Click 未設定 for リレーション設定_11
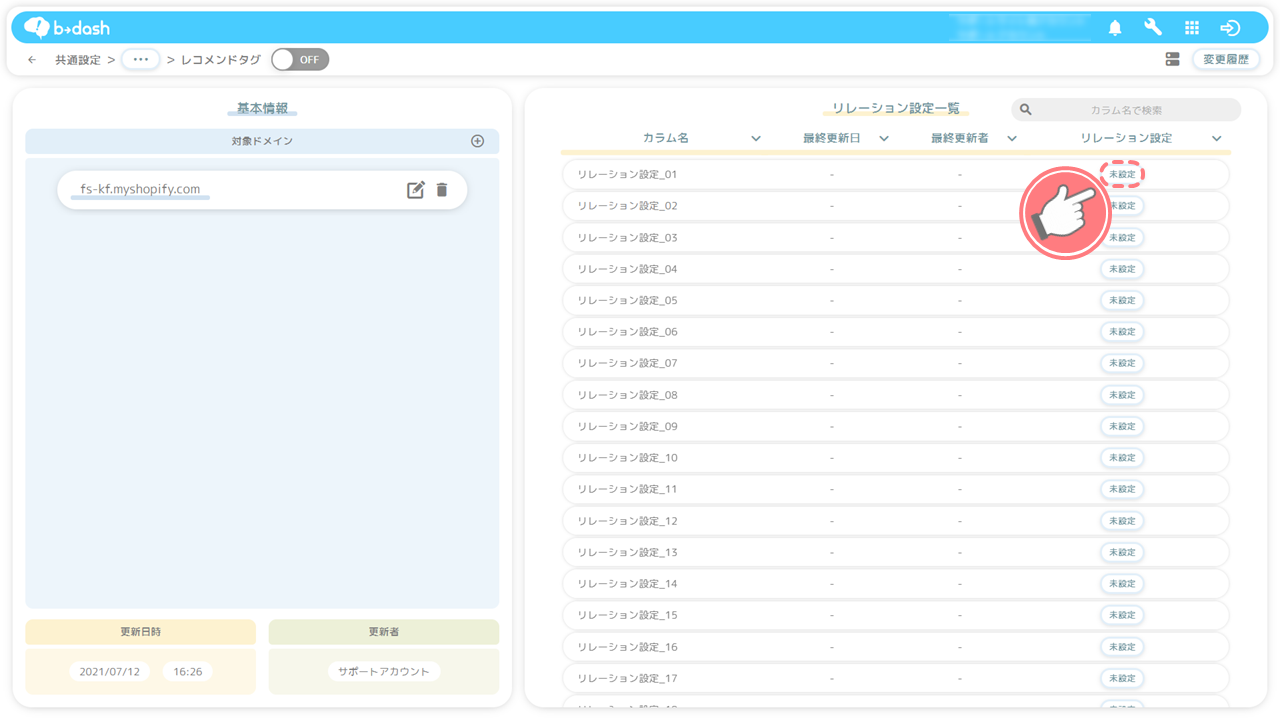 [1122, 489]
